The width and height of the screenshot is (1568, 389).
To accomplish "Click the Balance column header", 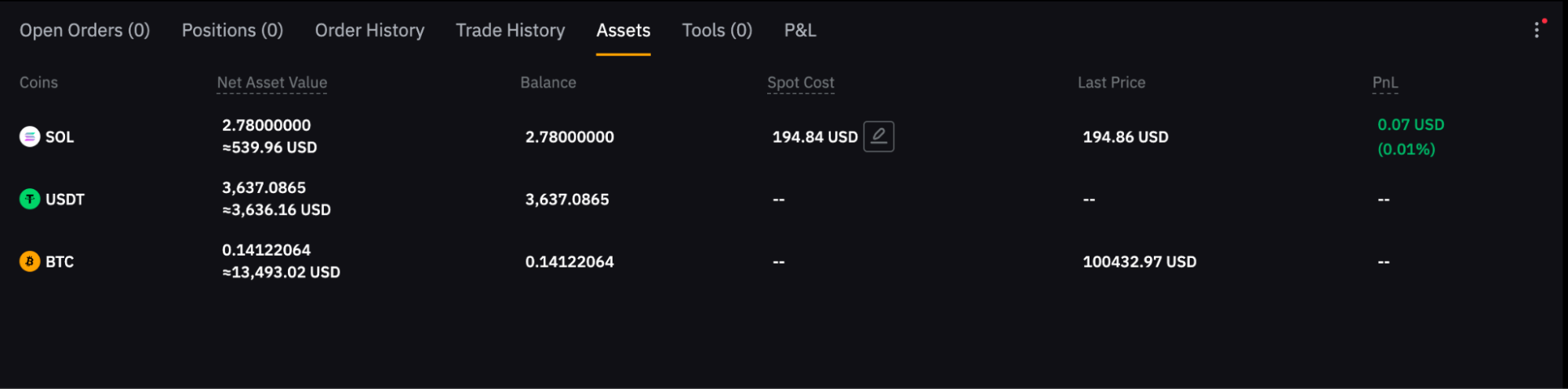I will click(x=548, y=82).
